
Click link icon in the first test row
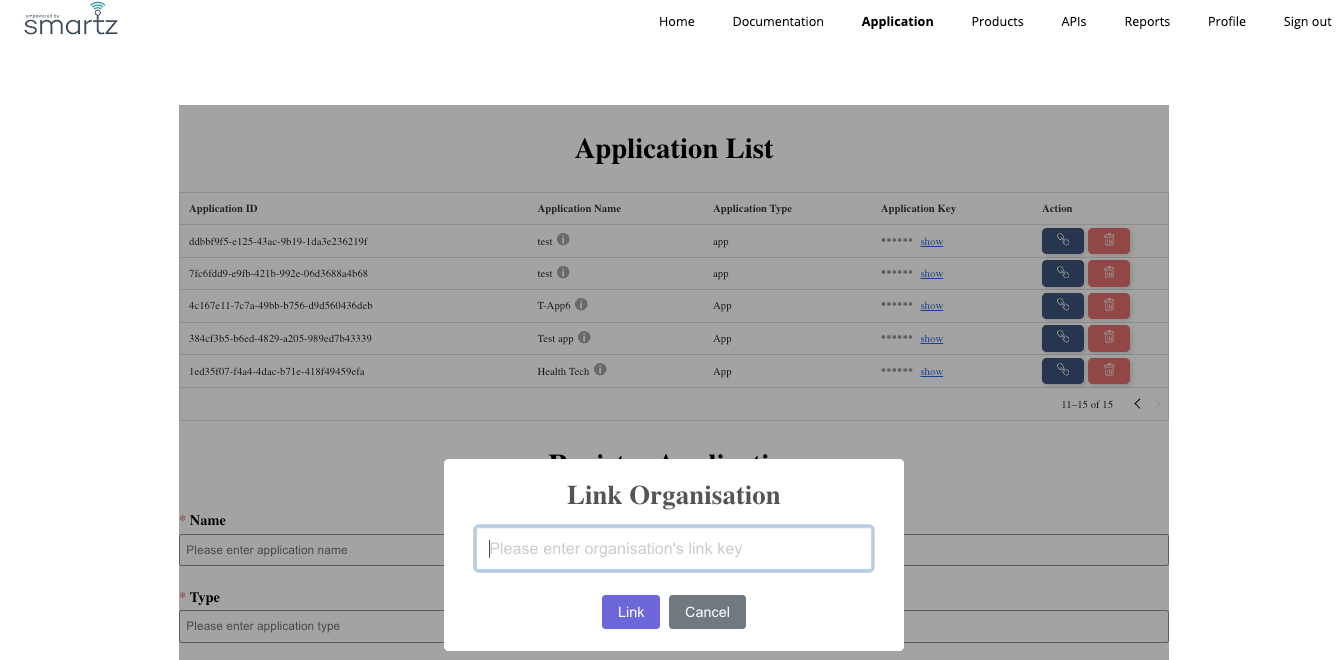click(x=1062, y=241)
